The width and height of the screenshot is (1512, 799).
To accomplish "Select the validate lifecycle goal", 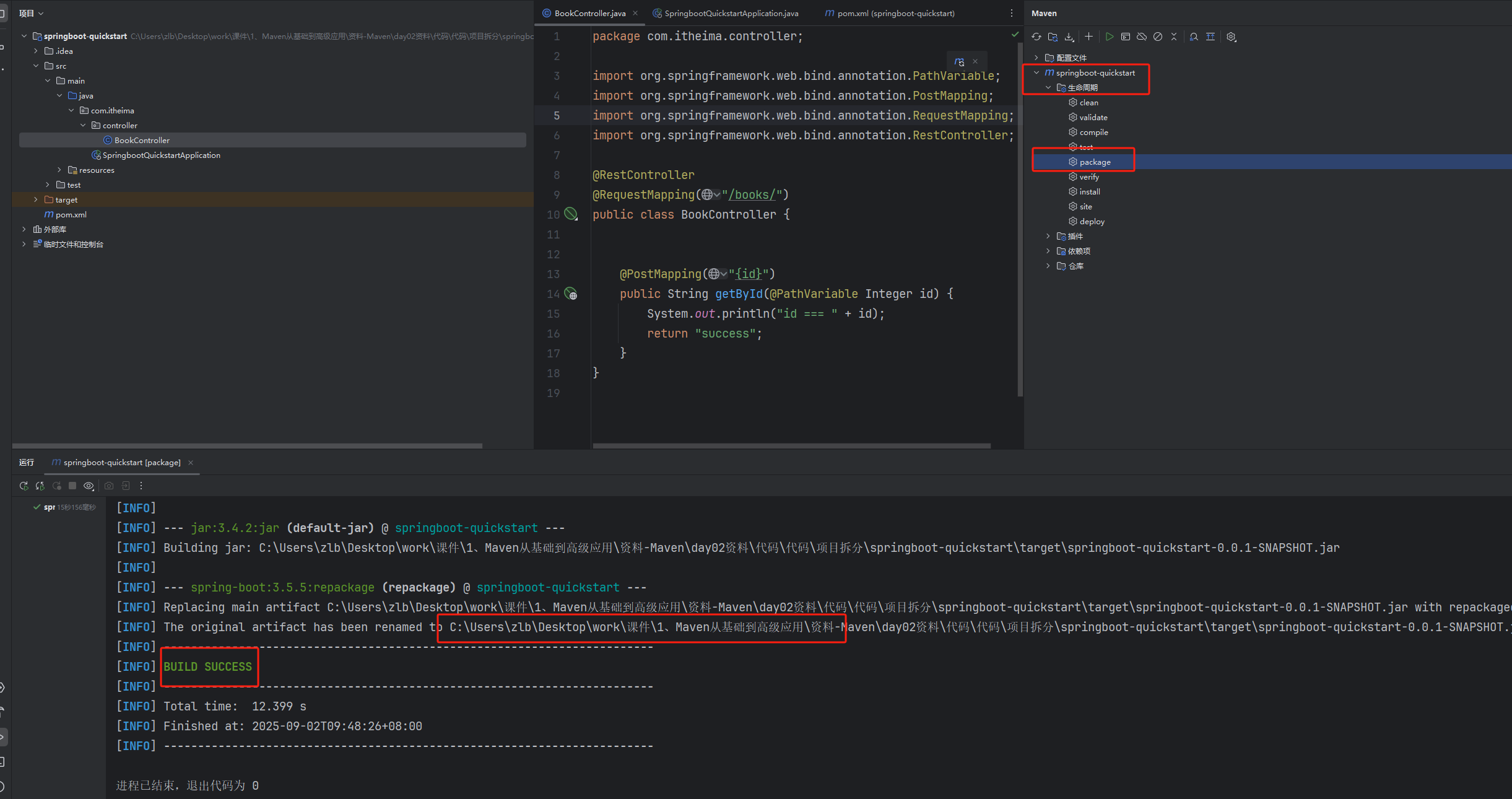I will tap(1088, 117).
